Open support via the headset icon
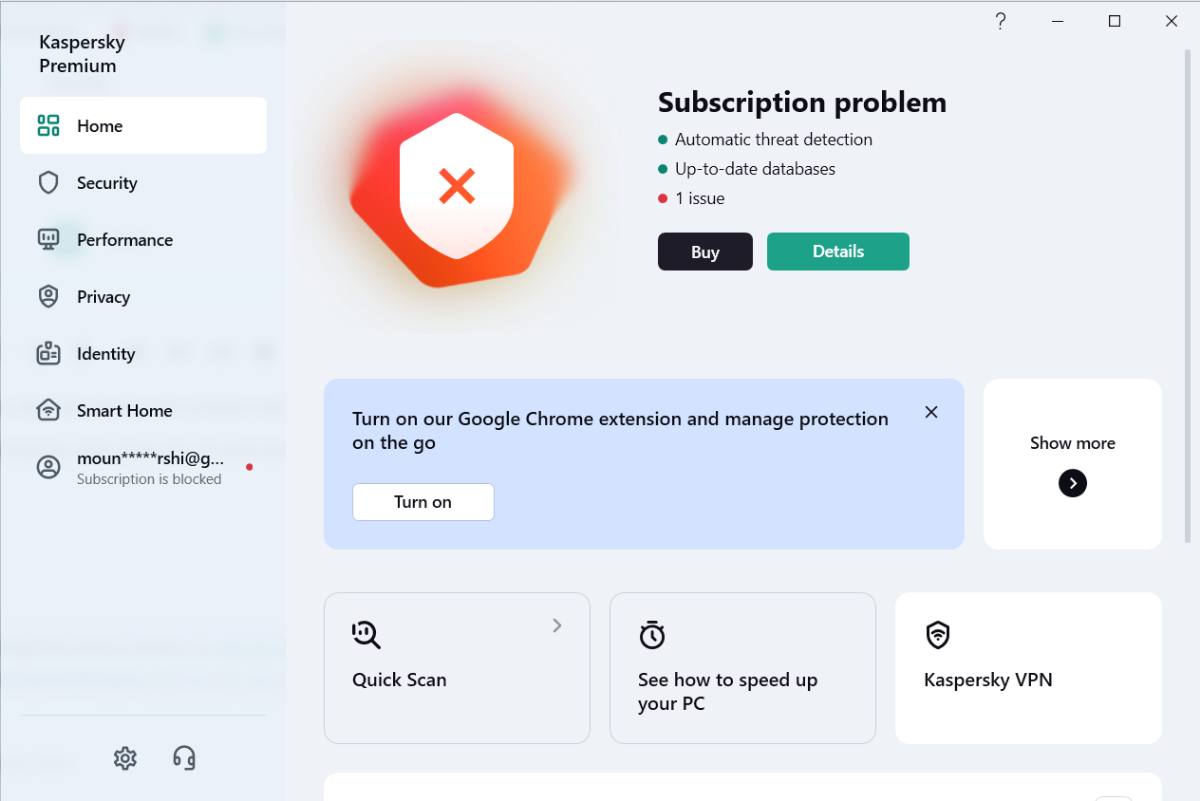The image size is (1200, 801). (x=184, y=758)
